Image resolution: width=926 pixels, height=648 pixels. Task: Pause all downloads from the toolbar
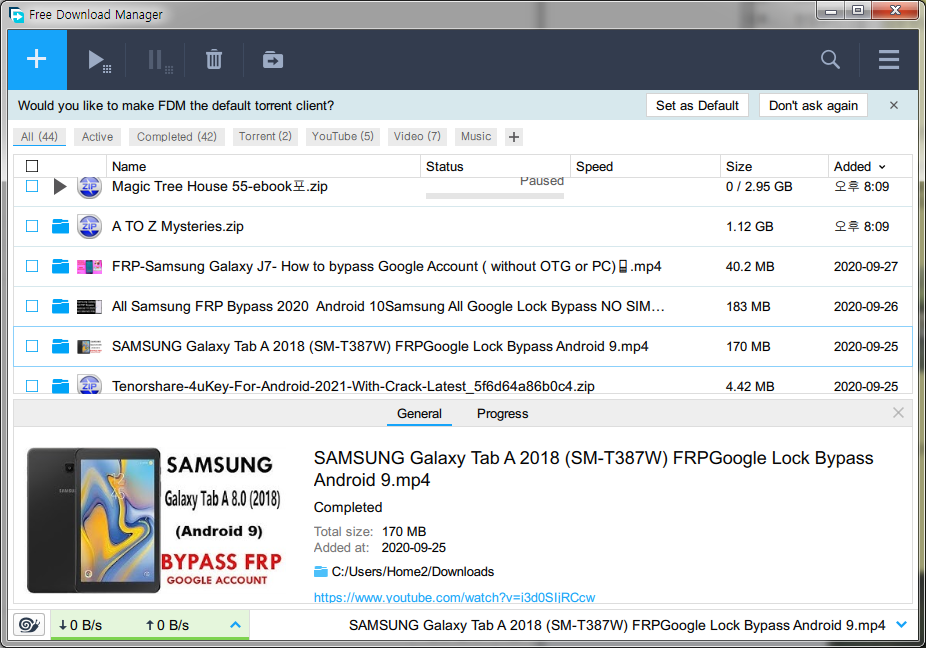(159, 60)
